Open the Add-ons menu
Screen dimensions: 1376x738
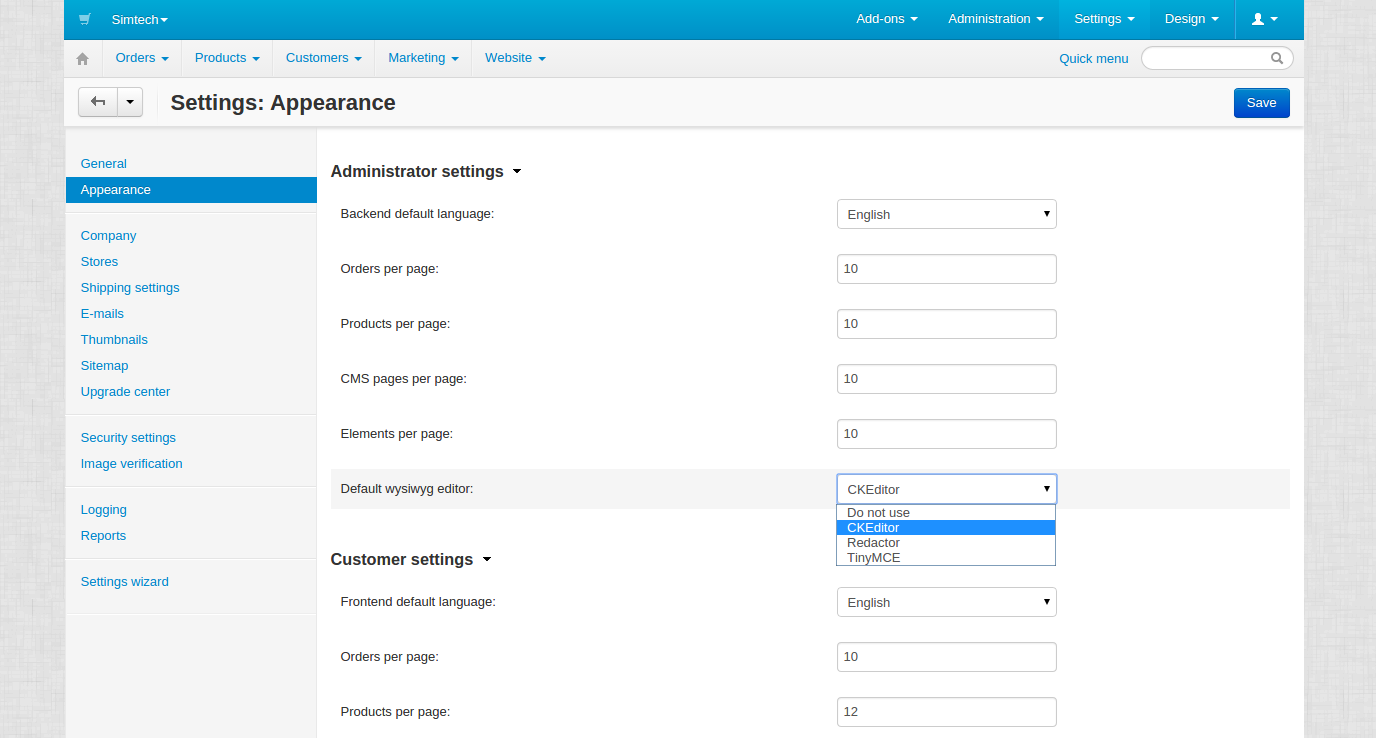pos(886,19)
